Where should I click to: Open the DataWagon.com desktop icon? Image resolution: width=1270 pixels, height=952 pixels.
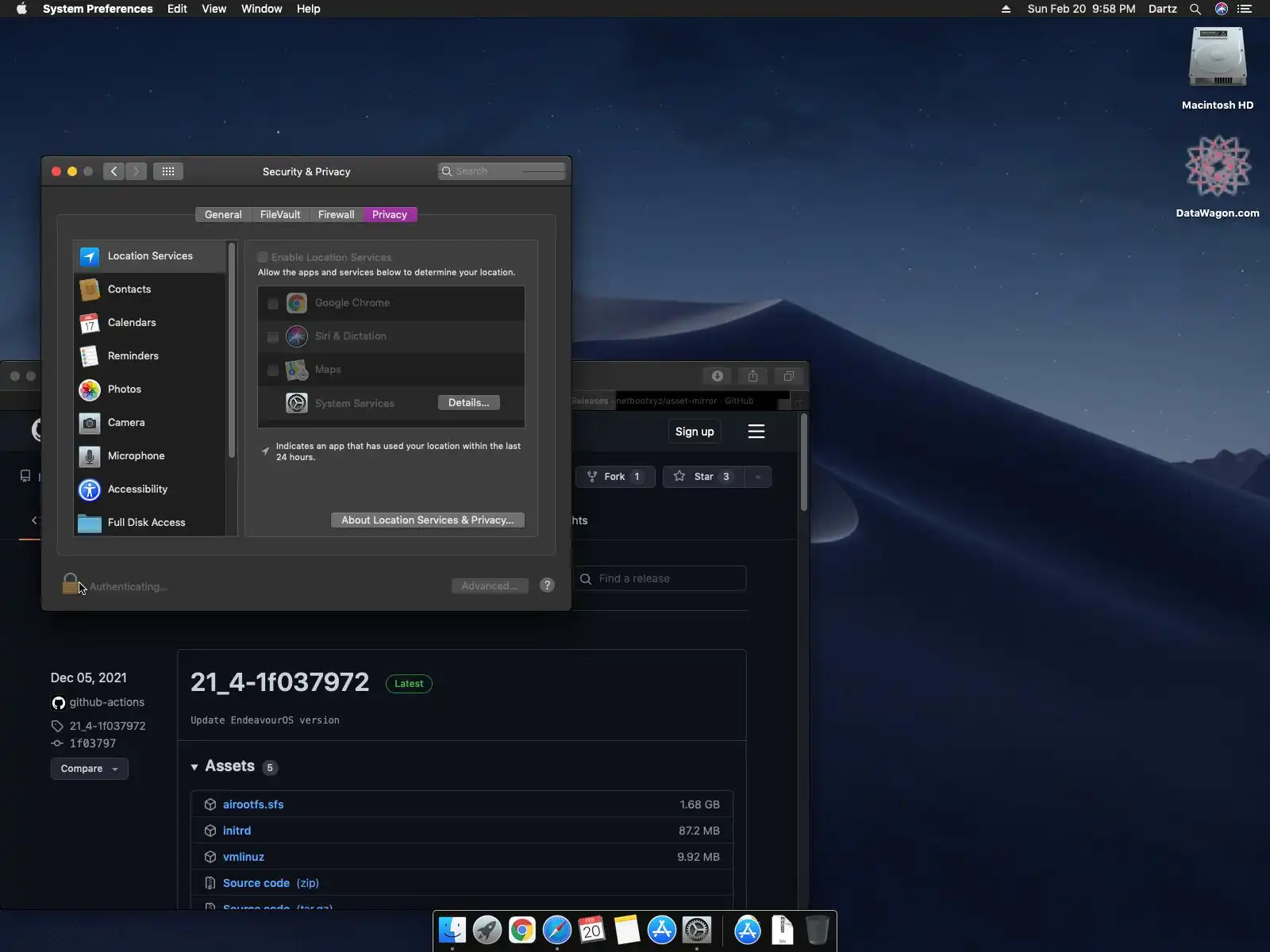[x=1218, y=165]
